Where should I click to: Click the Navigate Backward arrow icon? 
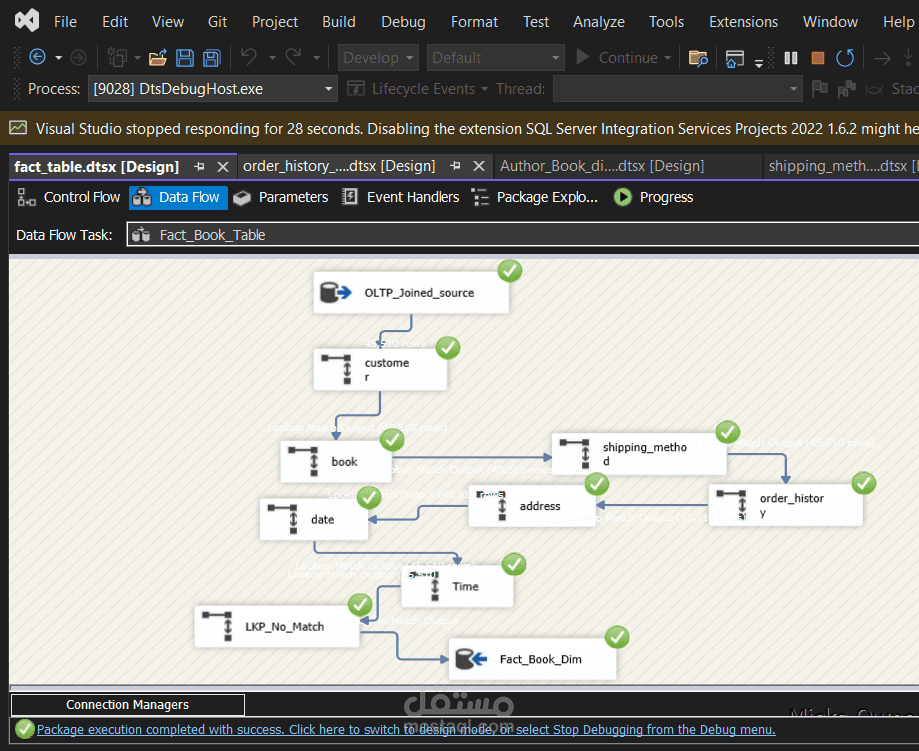point(37,58)
